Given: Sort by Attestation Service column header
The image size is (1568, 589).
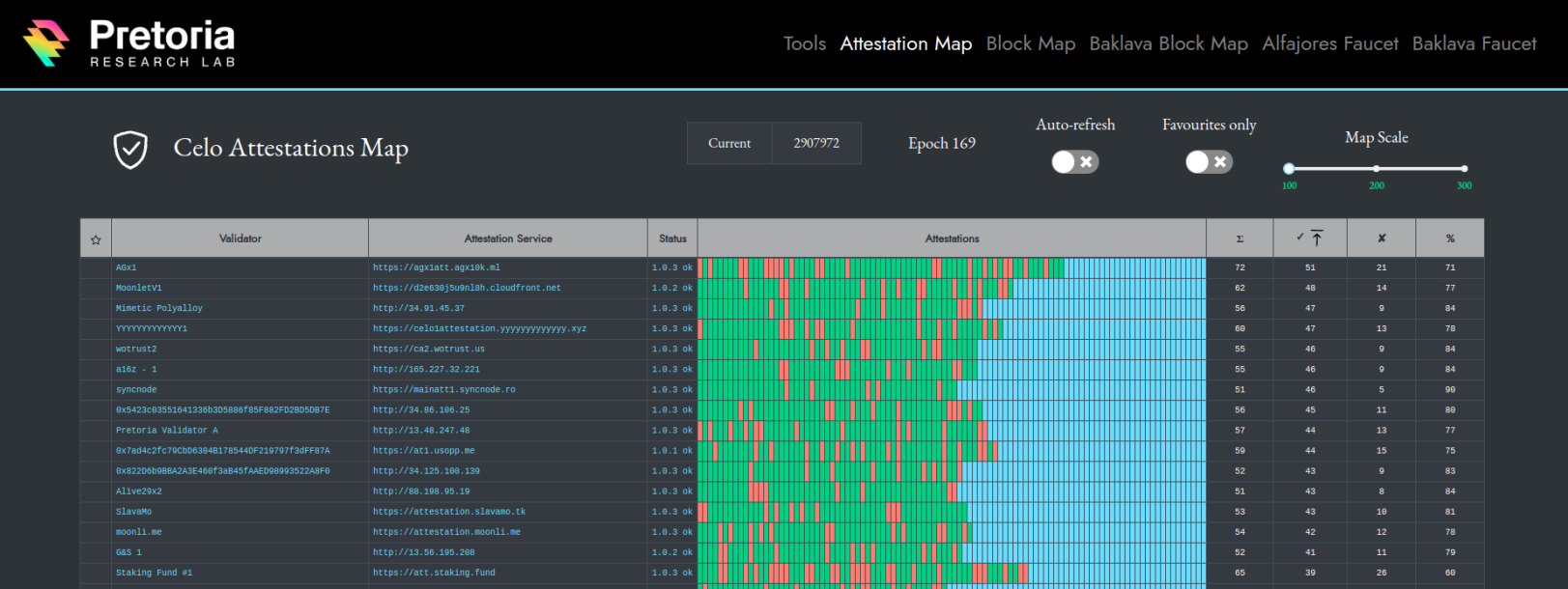Looking at the screenshot, I should (x=508, y=238).
